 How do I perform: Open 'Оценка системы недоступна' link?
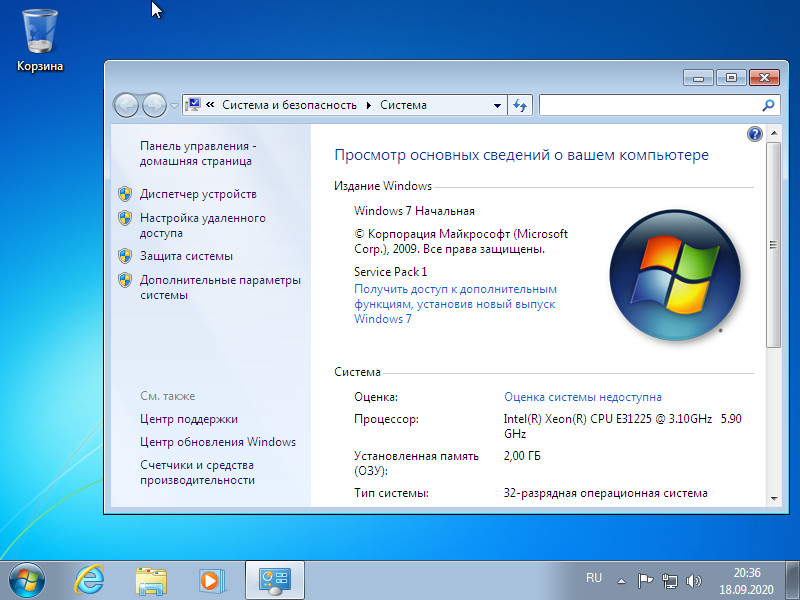coord(583,397)
